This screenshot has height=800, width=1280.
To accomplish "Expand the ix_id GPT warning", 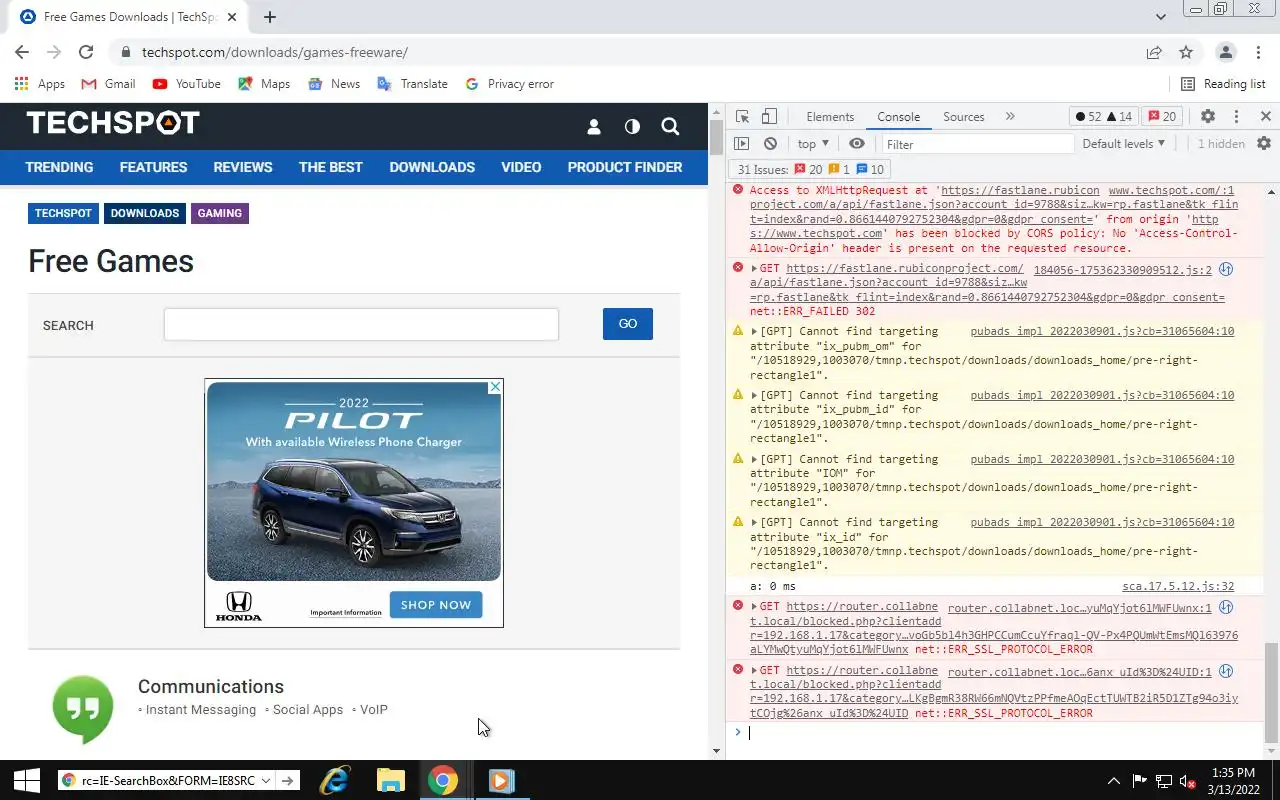I will [x=755, y=522].
